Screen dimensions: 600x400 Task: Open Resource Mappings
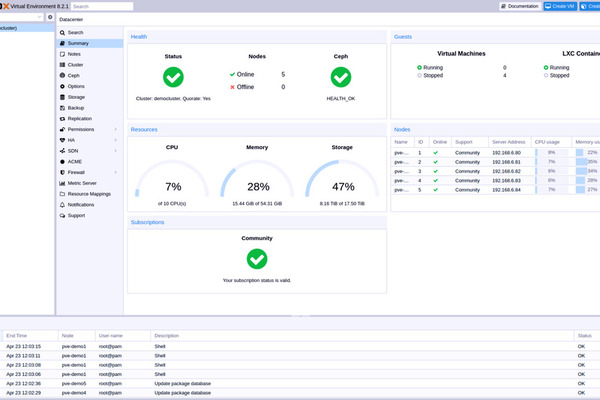[x=90, y=194]
